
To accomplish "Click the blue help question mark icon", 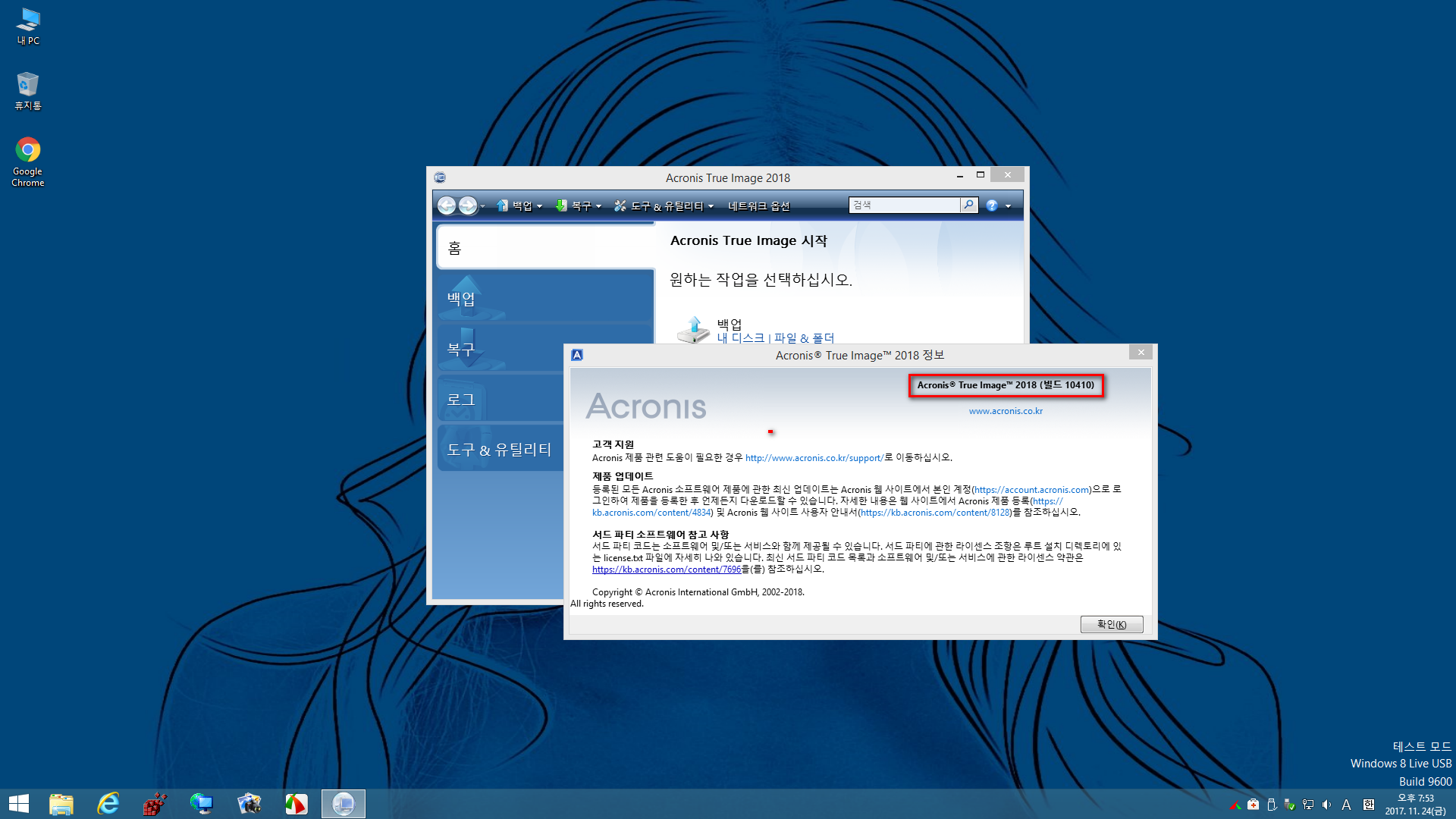I will (x=992, y=206).
